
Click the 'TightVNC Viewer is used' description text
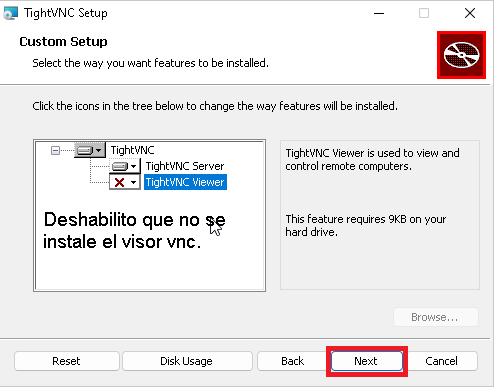click(372, 159)
